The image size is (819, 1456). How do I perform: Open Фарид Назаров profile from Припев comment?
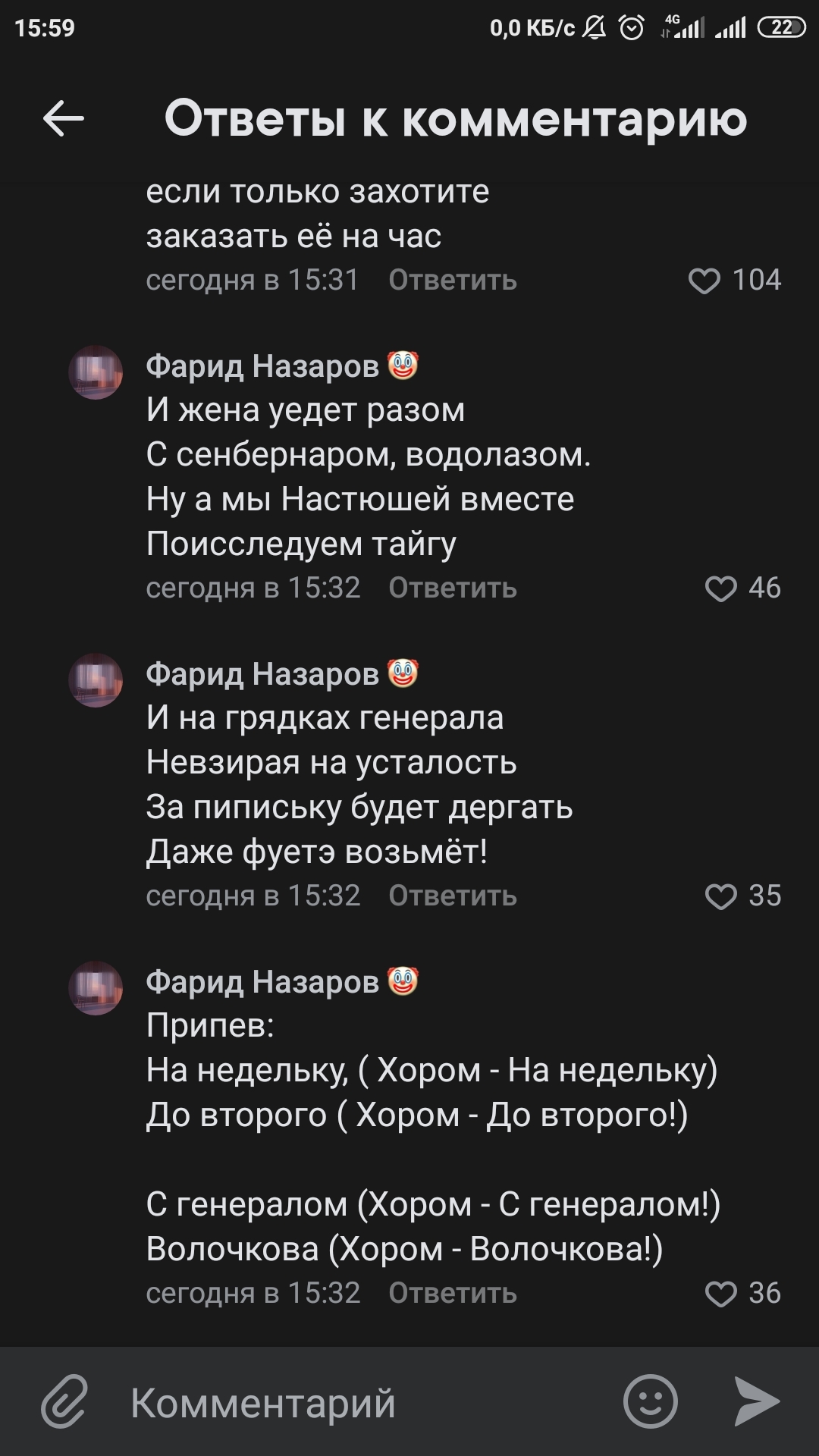coord(262,982)
